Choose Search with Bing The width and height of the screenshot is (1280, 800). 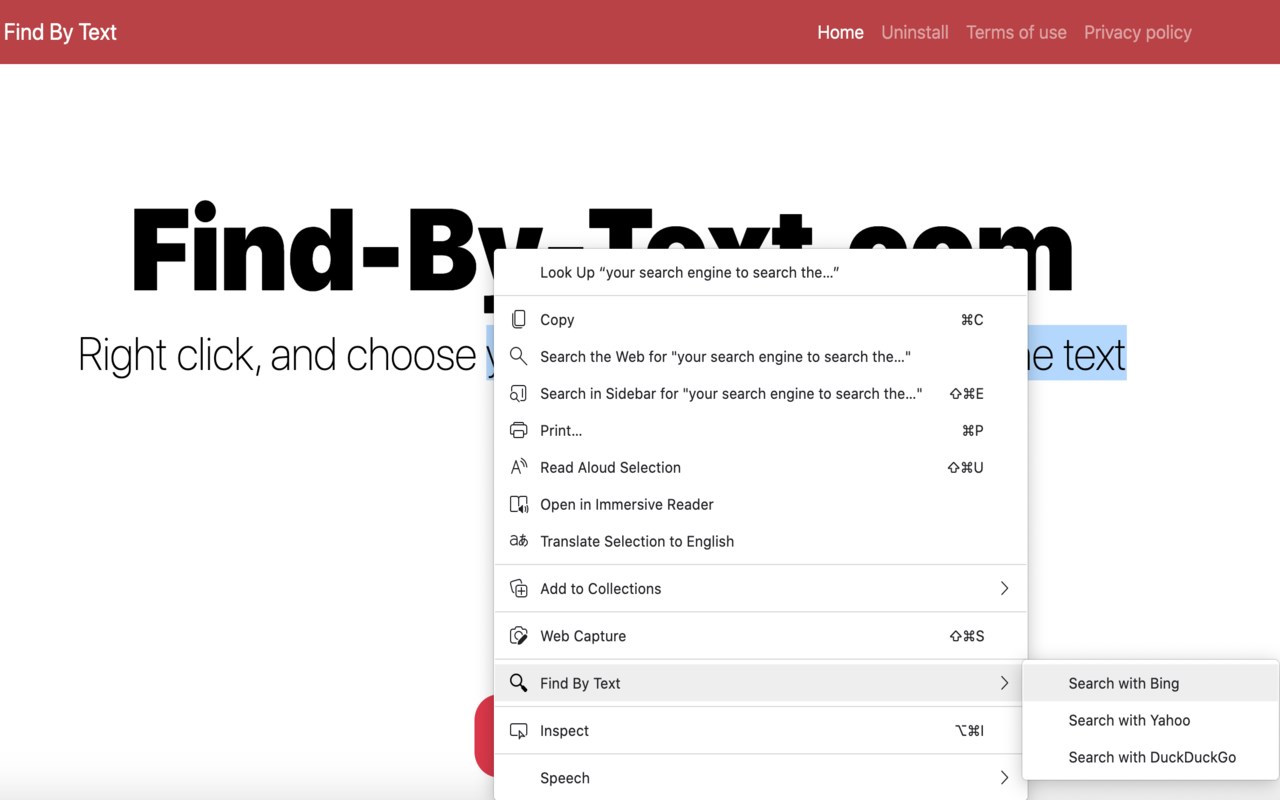tap(1150, 684)
